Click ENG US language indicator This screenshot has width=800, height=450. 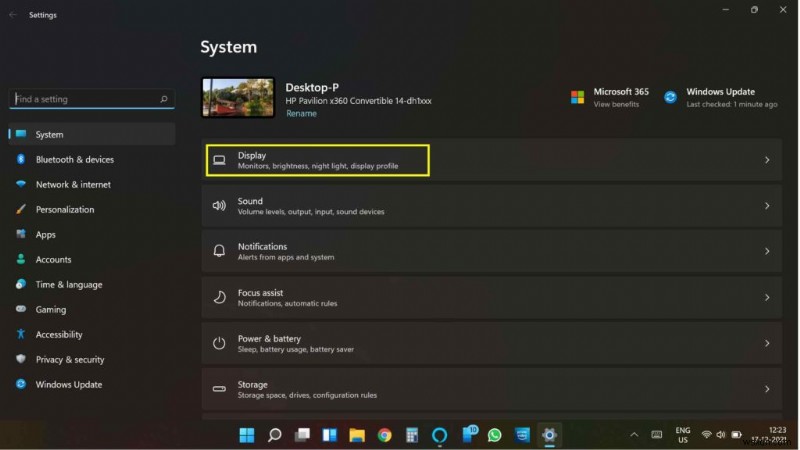point(683,435)
